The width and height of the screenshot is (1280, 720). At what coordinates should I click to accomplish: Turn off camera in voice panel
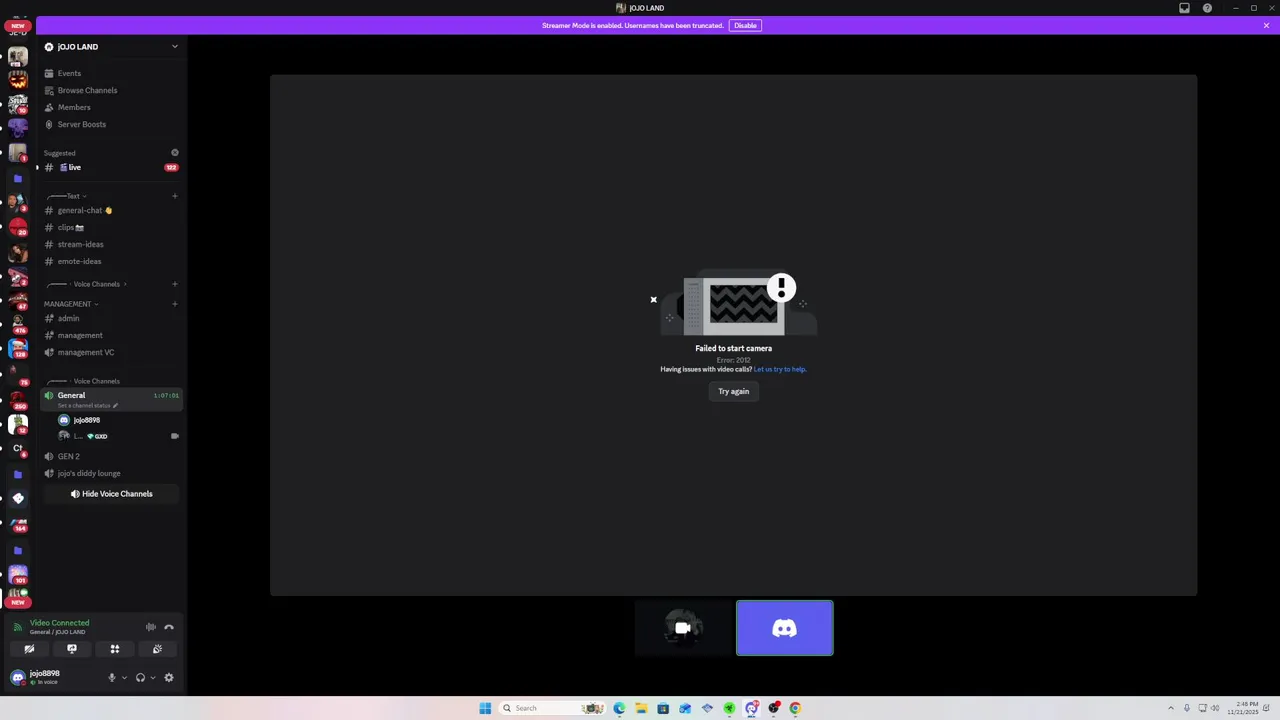[x=29, y=649]
